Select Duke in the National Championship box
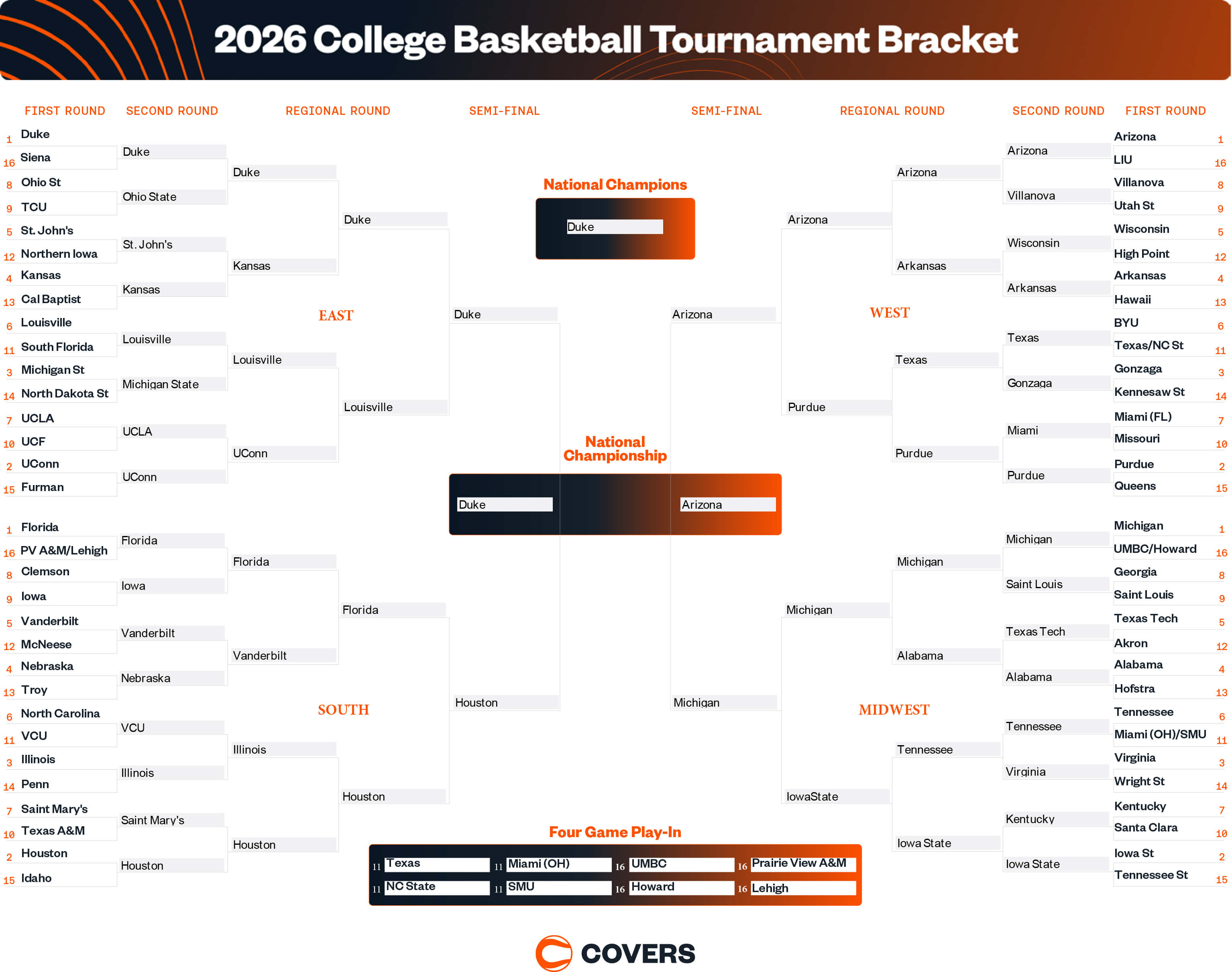This screenshot has width=1232, height=972. tap(504, 505)
